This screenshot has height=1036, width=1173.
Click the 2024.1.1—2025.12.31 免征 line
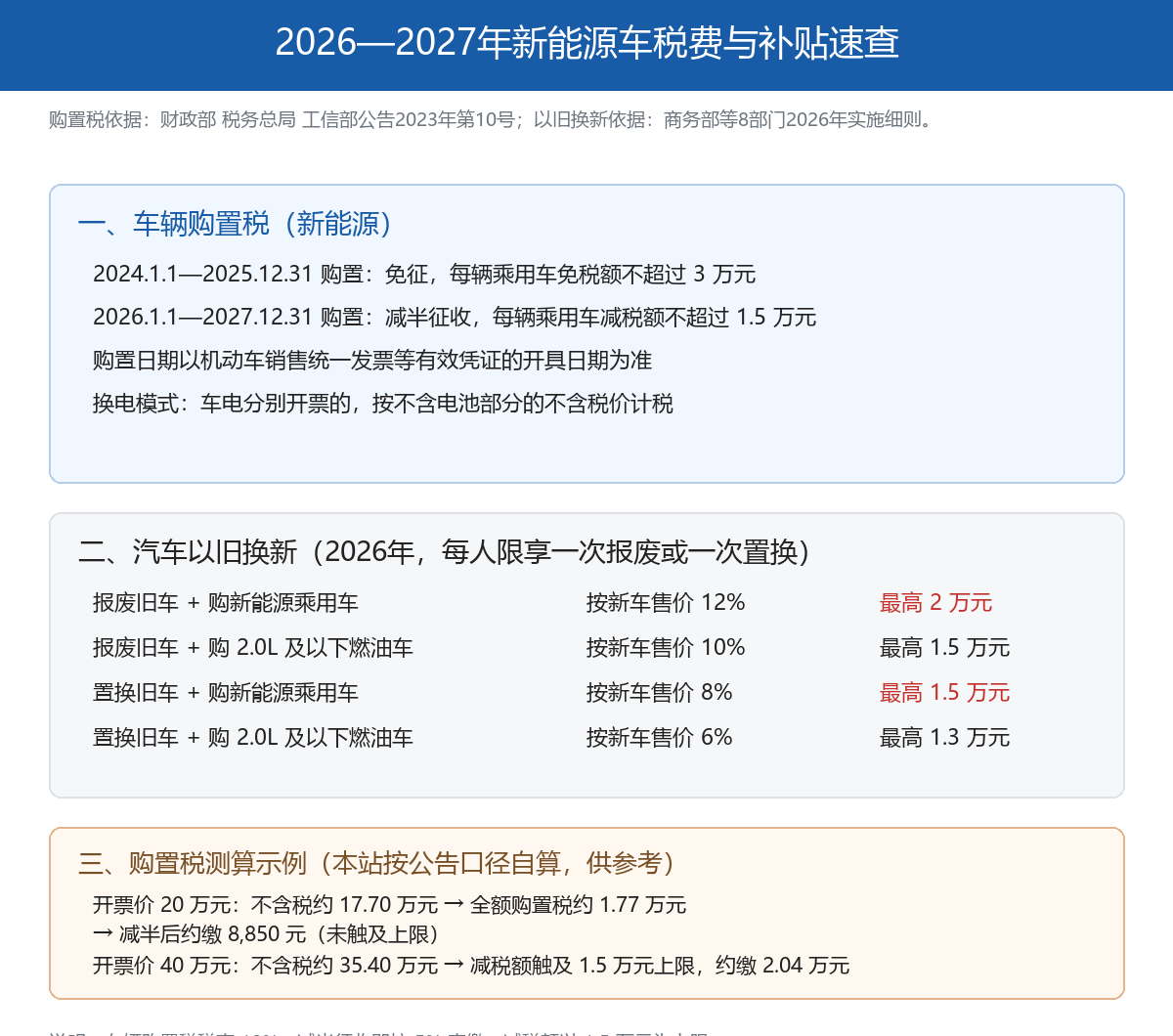(424, 275)
